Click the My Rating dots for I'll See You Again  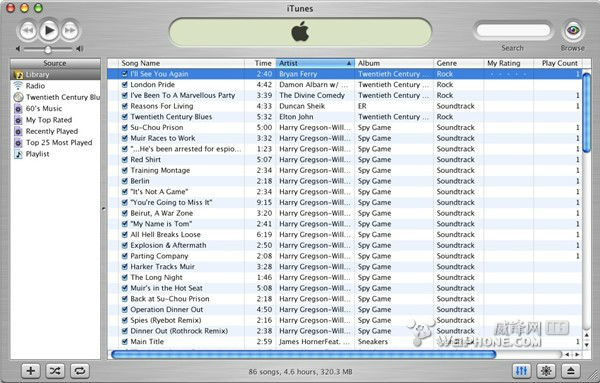pyautogui.click(x=509, y=74)
